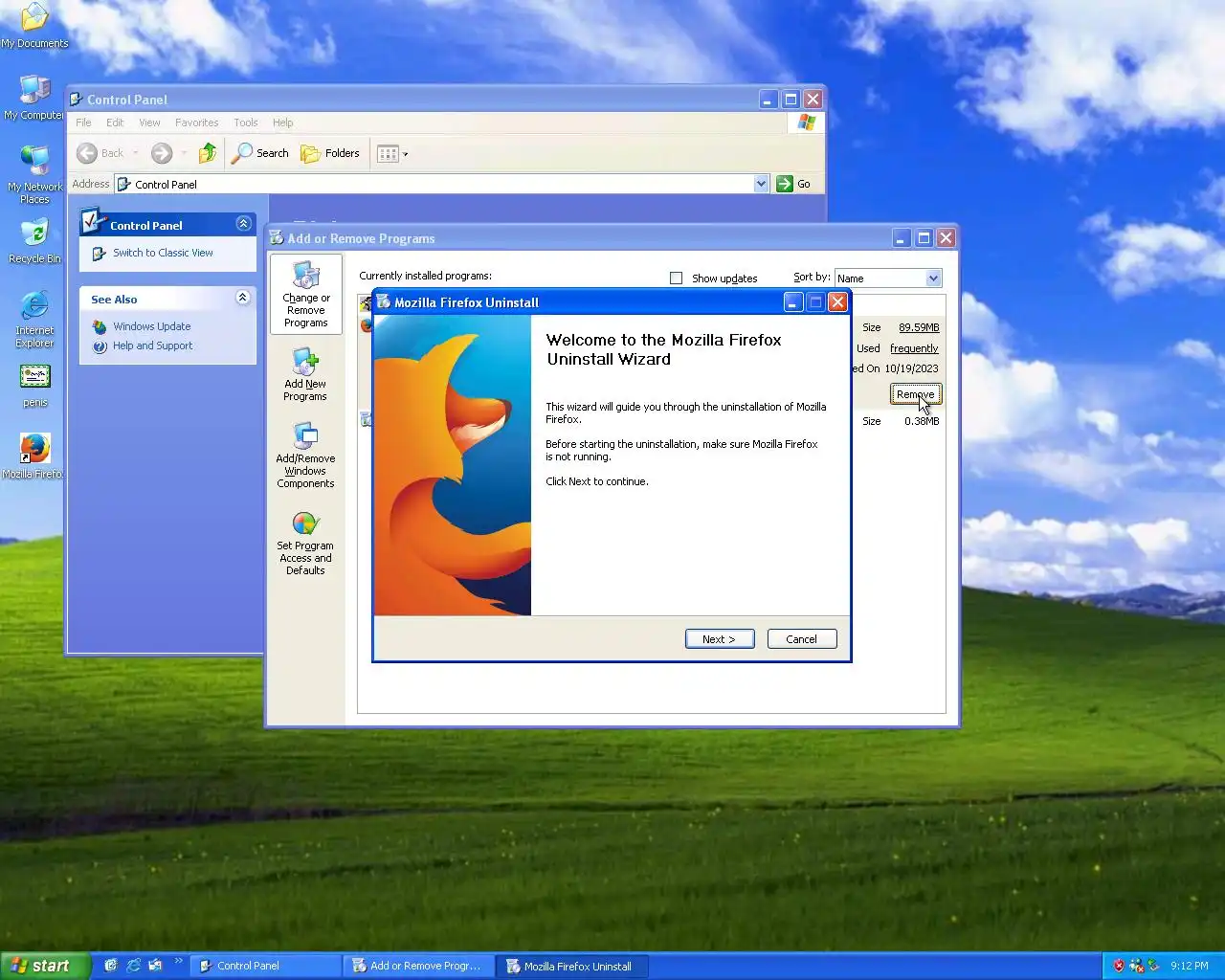Click Next in the Firefox Uninstall wizard
This screenshot has width=1225, height=980.
[x=720, y=639]
